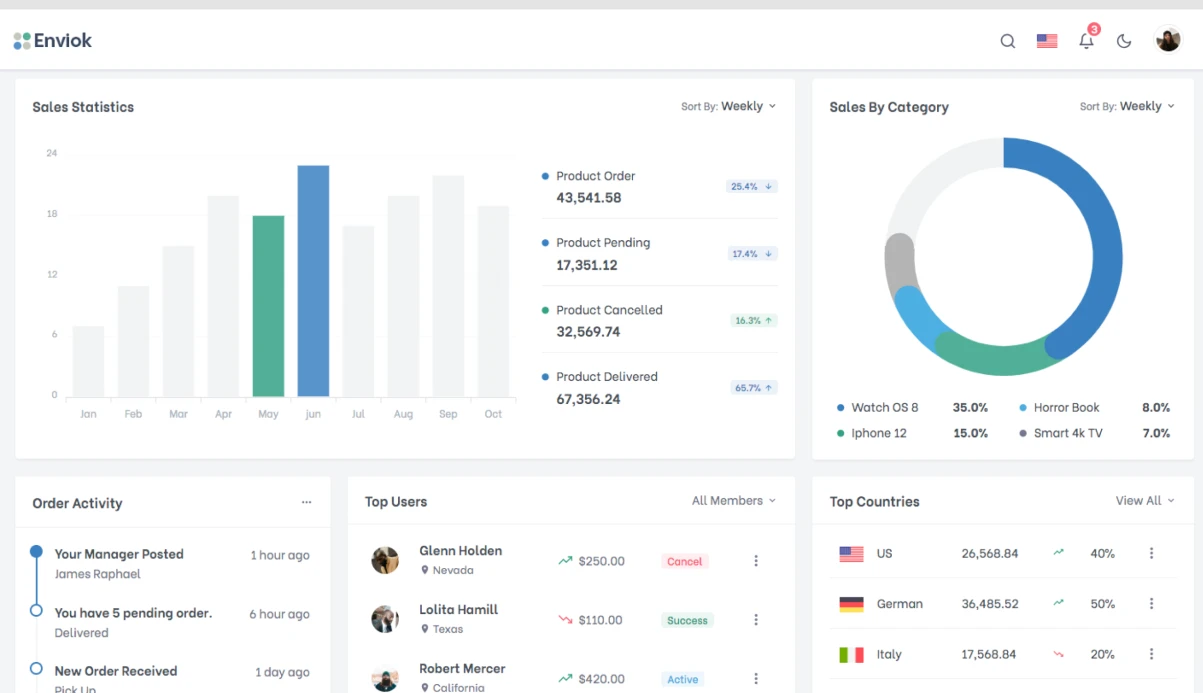
Task: Click the Success status badge
Action: (687, 621)
